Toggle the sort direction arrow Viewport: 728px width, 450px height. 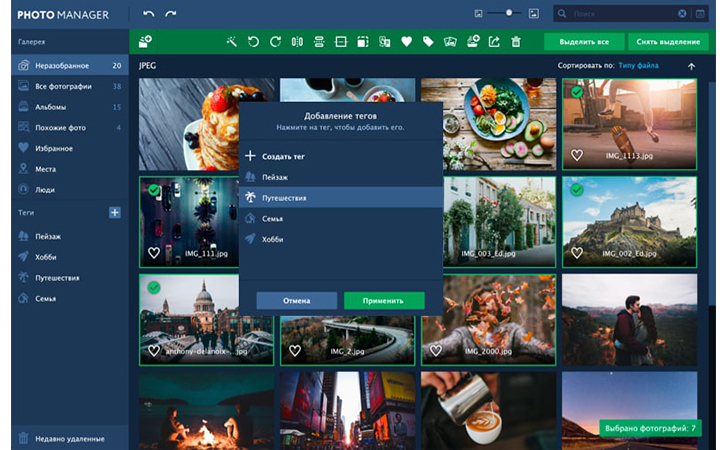tap(691, 66)
